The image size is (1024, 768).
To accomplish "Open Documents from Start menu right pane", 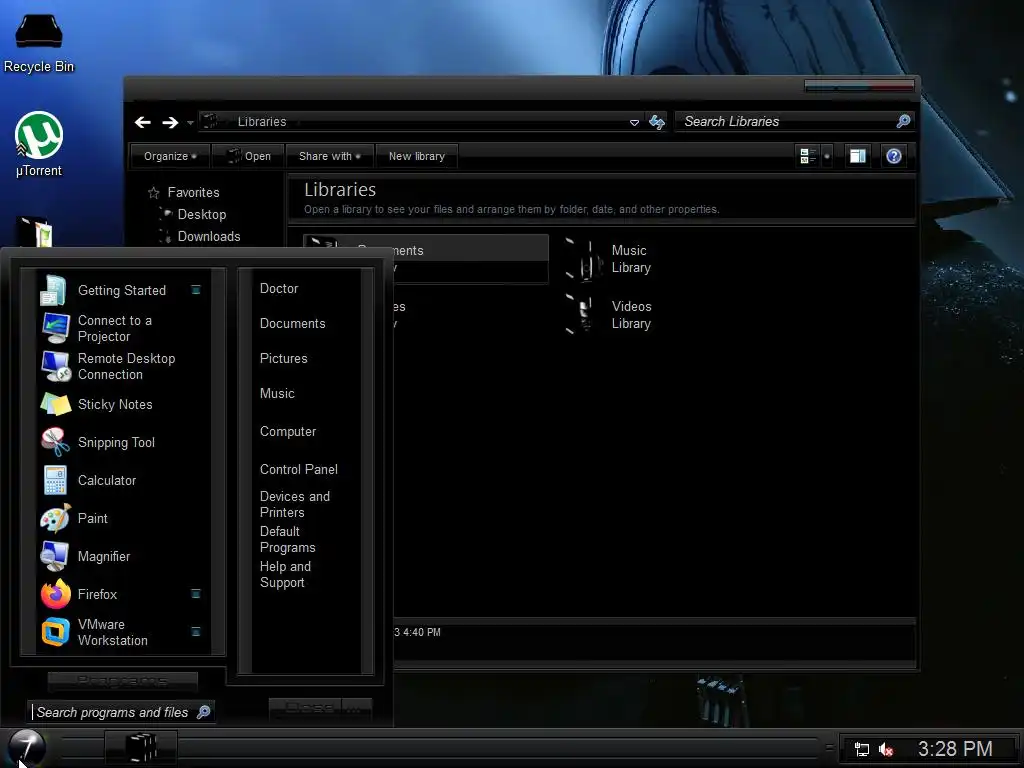I will click(x=293, y=324).
